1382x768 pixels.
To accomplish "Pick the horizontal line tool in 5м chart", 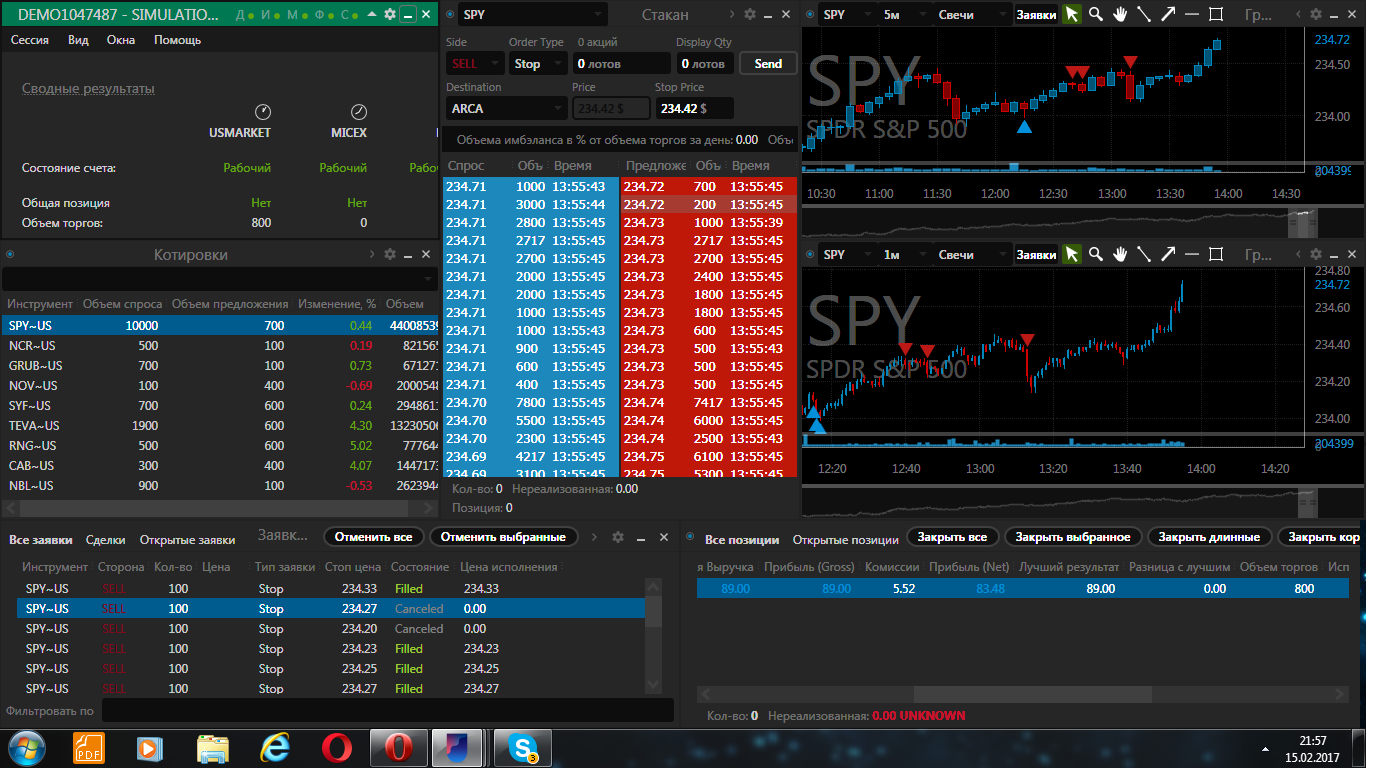I will point(1191,14).
